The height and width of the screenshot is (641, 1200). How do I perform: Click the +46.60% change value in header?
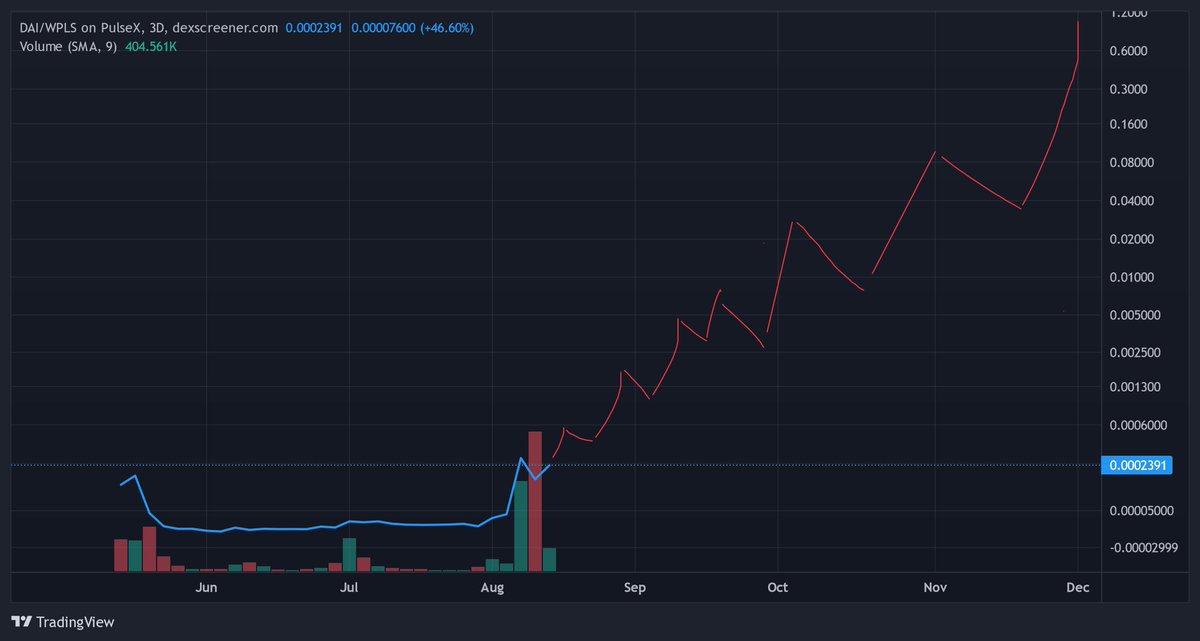[445, 28]
